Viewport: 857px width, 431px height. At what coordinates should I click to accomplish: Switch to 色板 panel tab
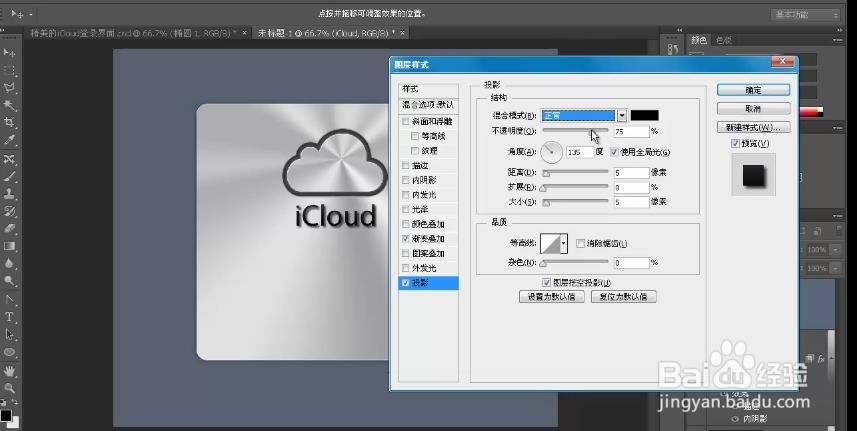(723, 40)
